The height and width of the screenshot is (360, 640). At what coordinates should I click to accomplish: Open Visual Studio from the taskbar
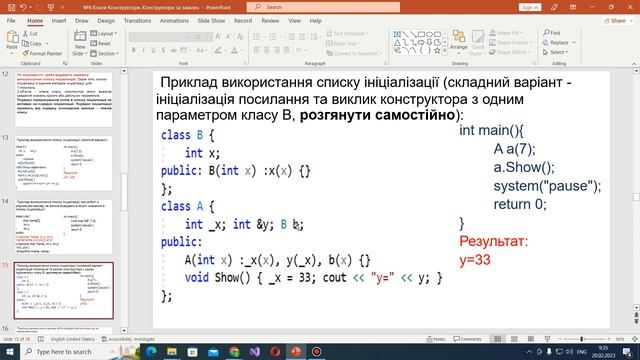(x=255, y=351)
